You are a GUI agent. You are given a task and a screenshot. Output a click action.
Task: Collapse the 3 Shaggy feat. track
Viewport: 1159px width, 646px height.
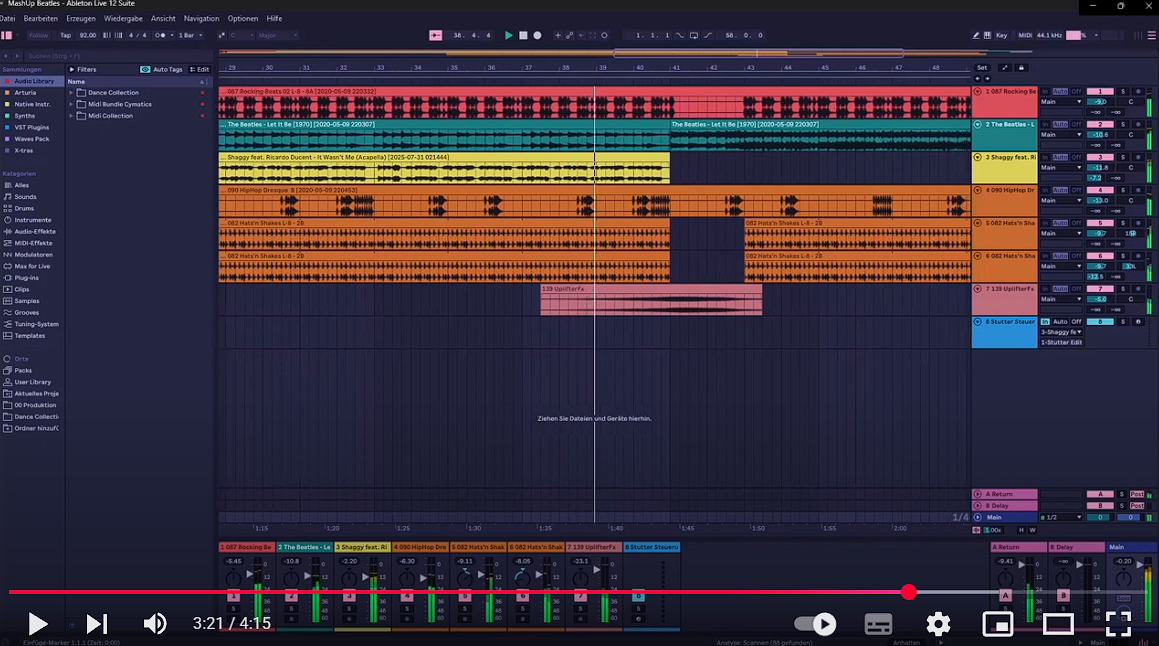click(x=977, y=157)
